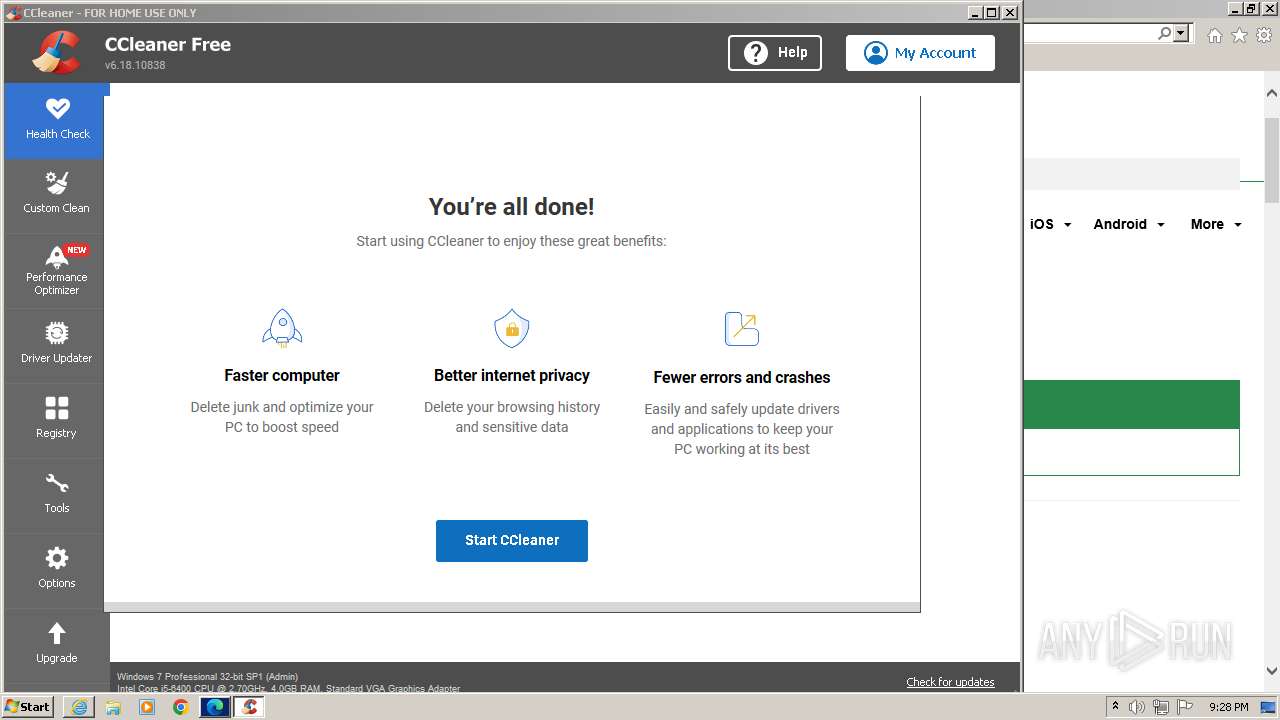Click the v6.18.10838 version text
1280x720 pixels.
[135, 65]
